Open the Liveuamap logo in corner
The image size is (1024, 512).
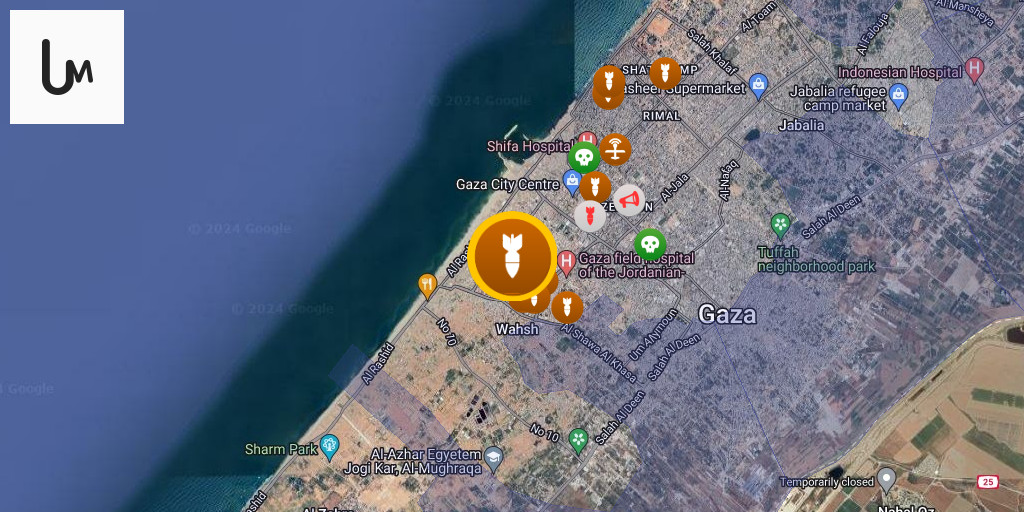click(x=67, y=67)
